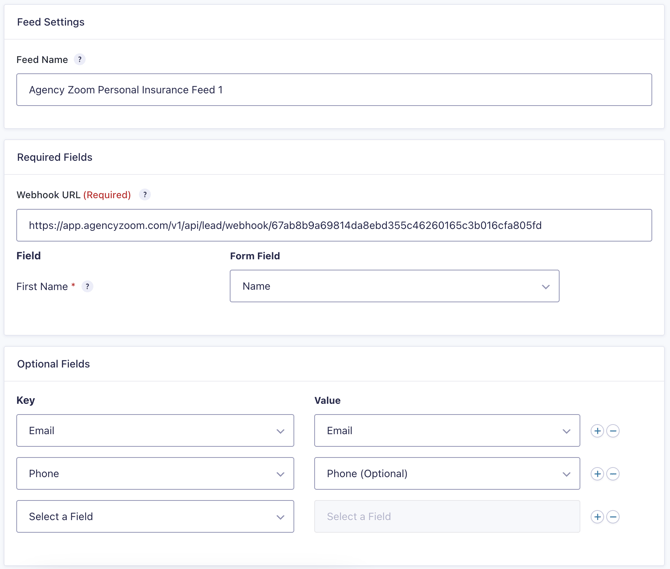
Task: Click the Key column header
Action: tap(26, 400)
